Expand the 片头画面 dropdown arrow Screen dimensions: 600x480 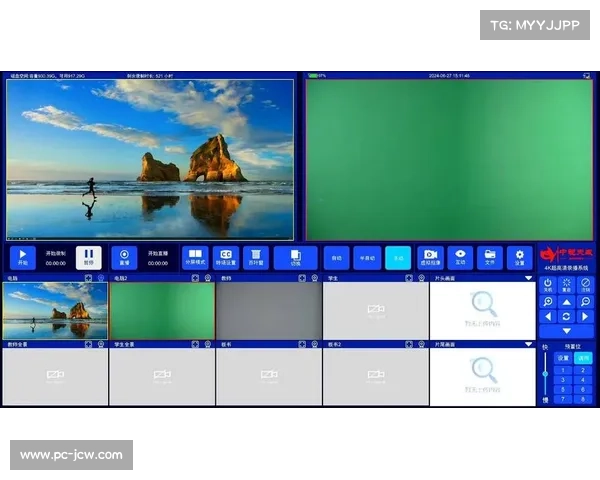point(529,278)
